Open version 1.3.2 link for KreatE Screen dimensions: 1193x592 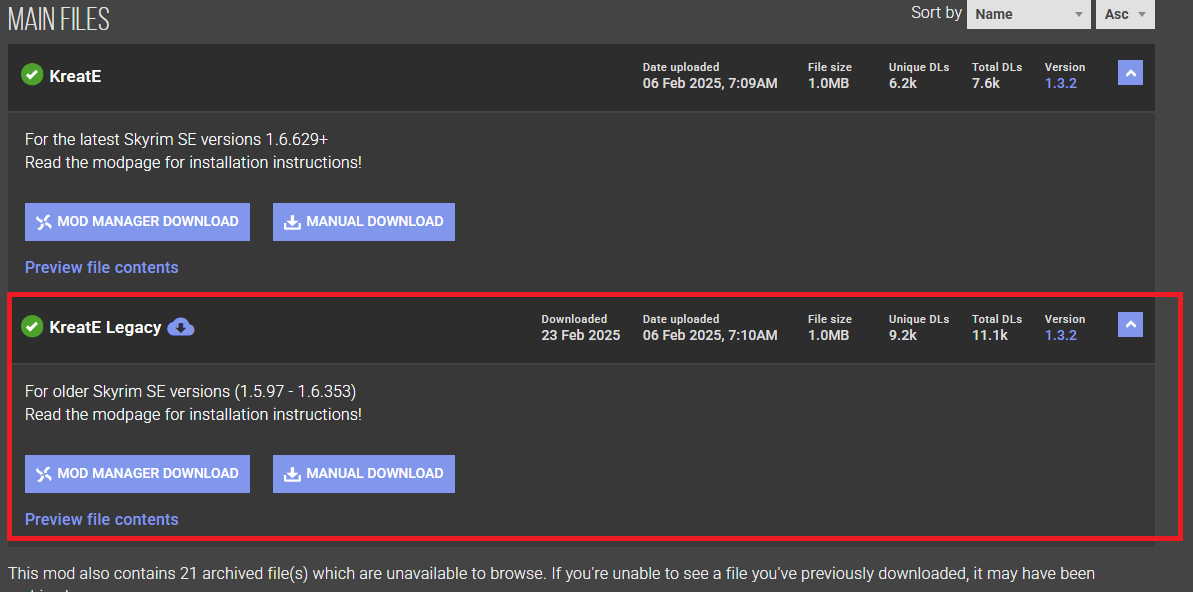(x=1061, y=83)
